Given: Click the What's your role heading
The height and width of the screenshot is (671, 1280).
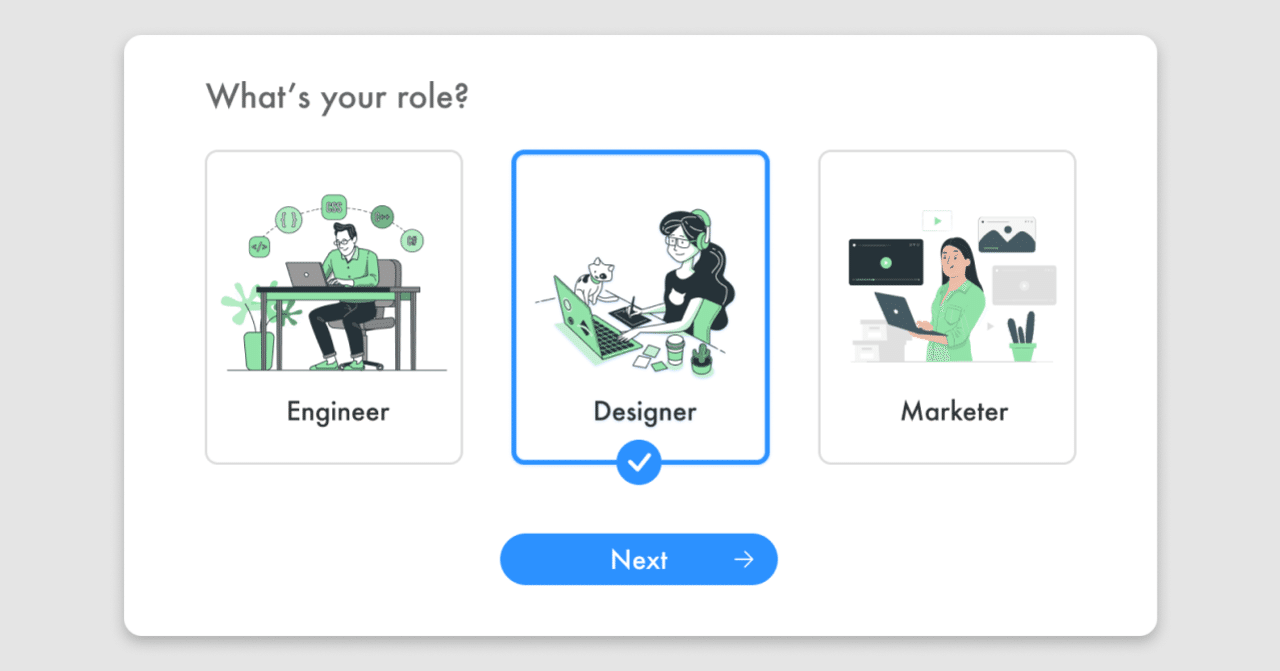Looking at the screenshot, I should point(337,97).
